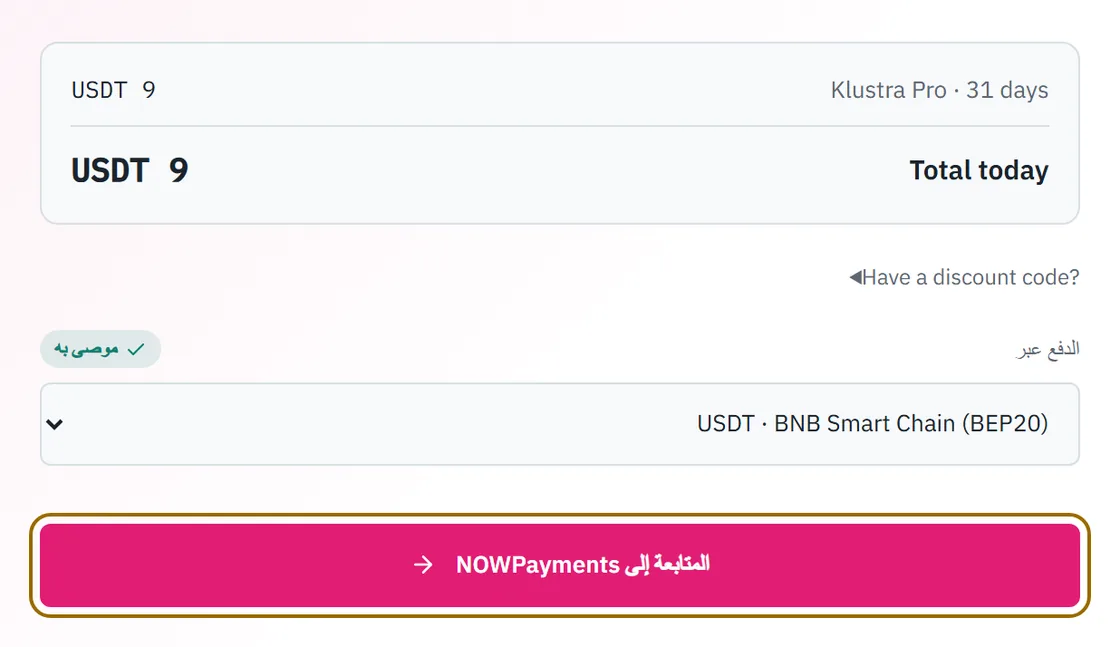Open the USDT BNB Smart Chain dropdown
1120x647 pixels.
click(x=560, y=424)
